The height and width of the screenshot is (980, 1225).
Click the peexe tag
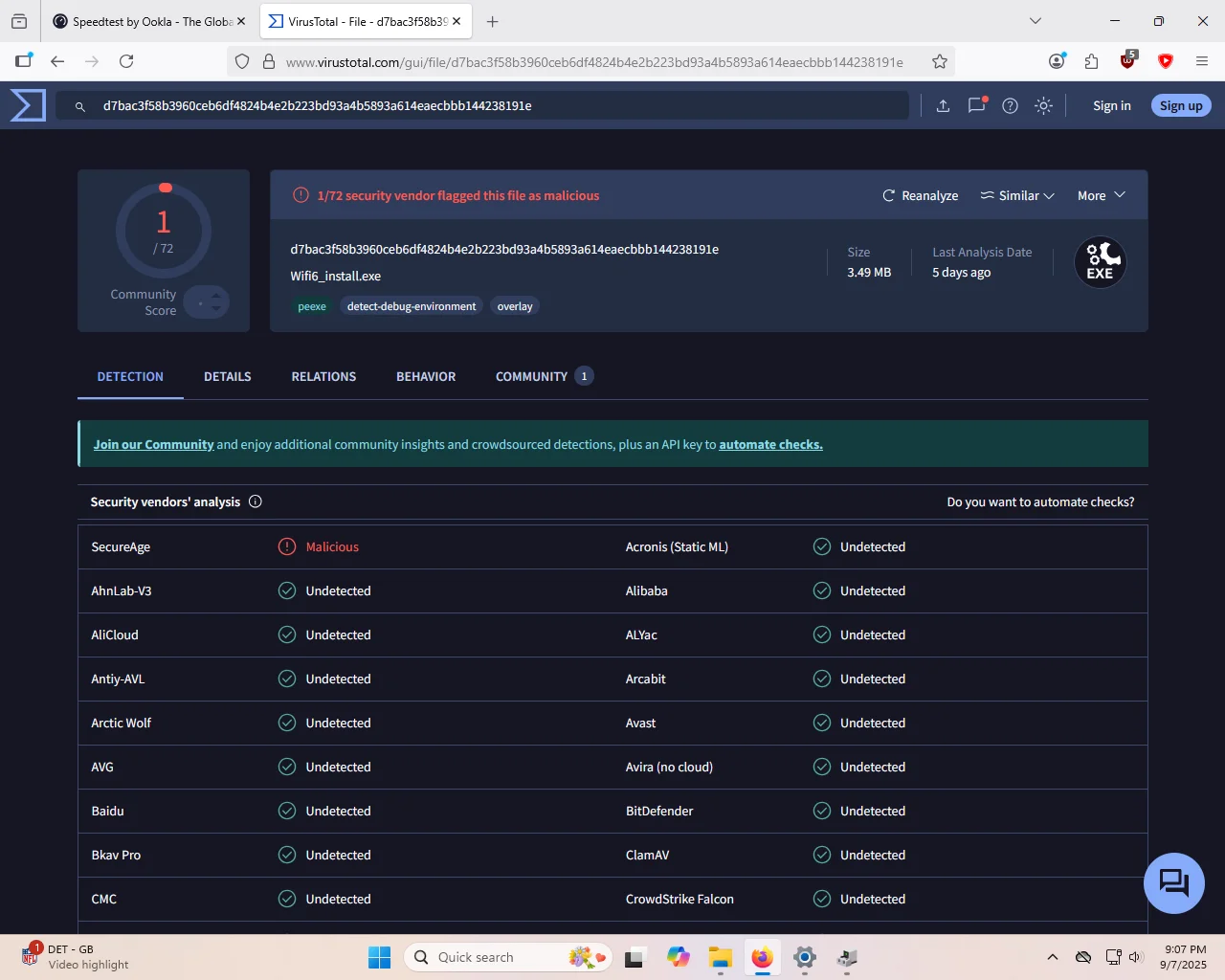pos(312,306)
